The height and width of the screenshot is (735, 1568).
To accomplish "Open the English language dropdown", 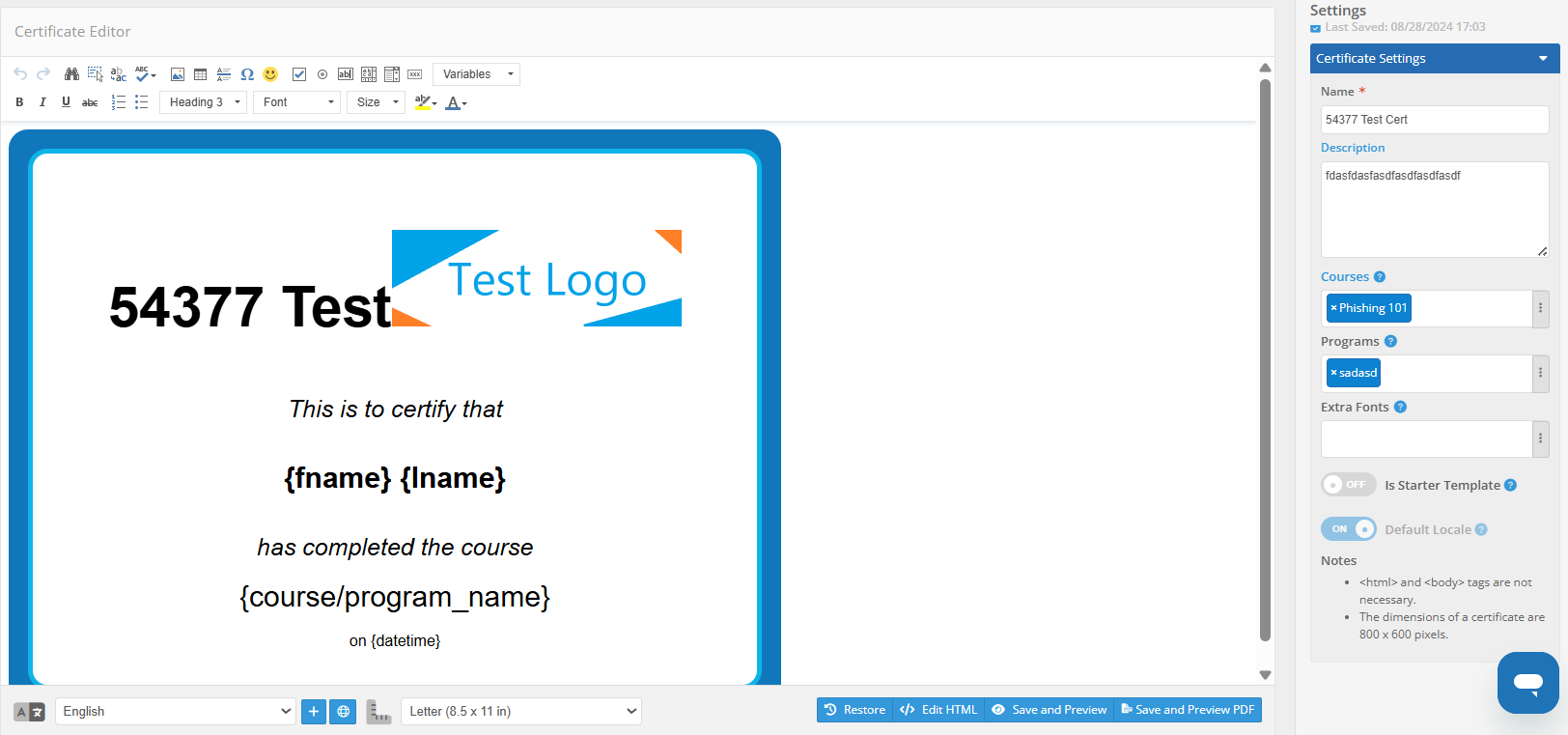I will pos(175,712).
